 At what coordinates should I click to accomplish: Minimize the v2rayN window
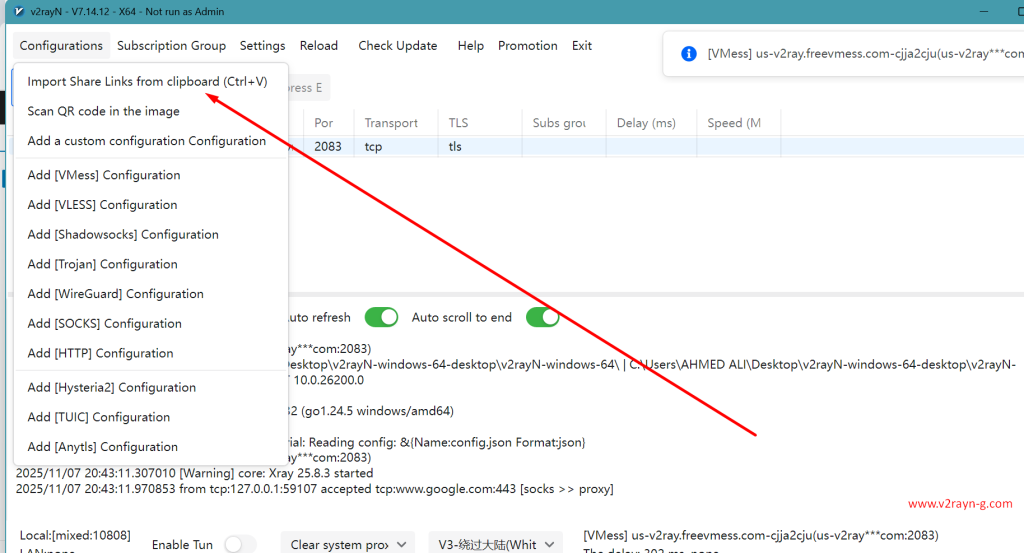(x=984, y=12)
